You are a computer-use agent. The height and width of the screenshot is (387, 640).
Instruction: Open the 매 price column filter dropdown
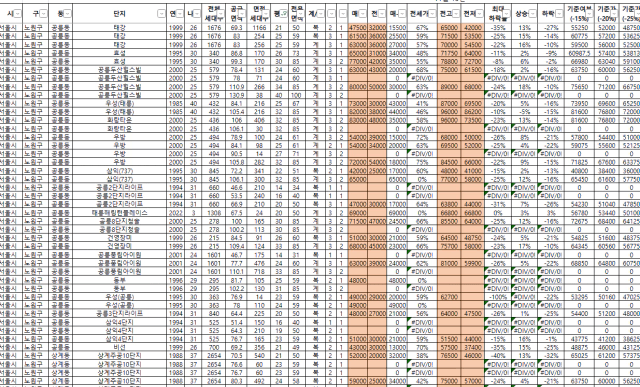point(362,14)
